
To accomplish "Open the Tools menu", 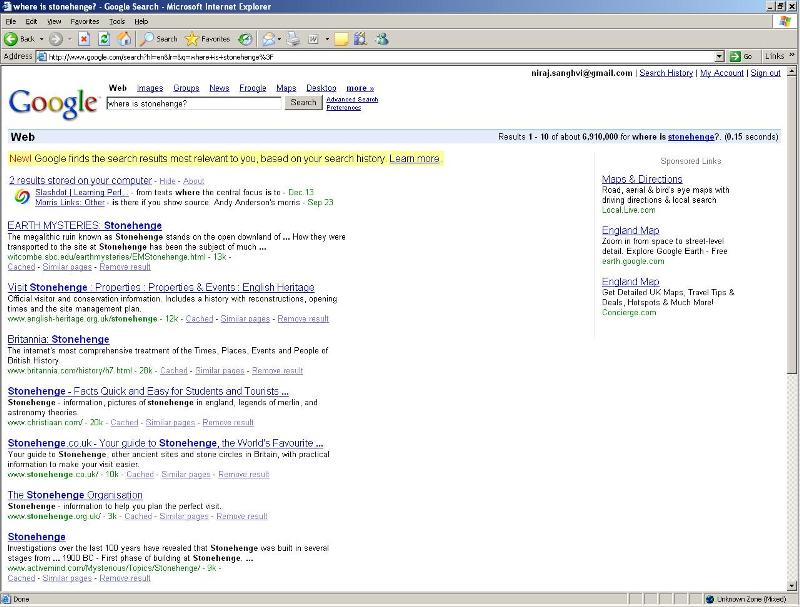I will pyautogui.click(x=117, y=21).
